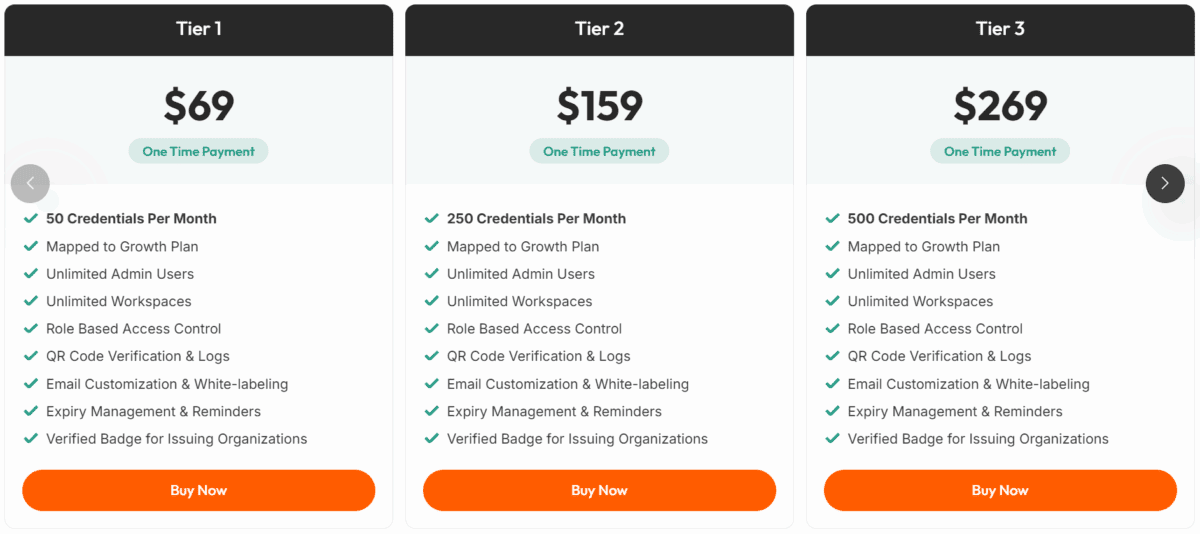Select the Tier 1 header
The image size is (1200, 534).
click(x=199, y=29)
